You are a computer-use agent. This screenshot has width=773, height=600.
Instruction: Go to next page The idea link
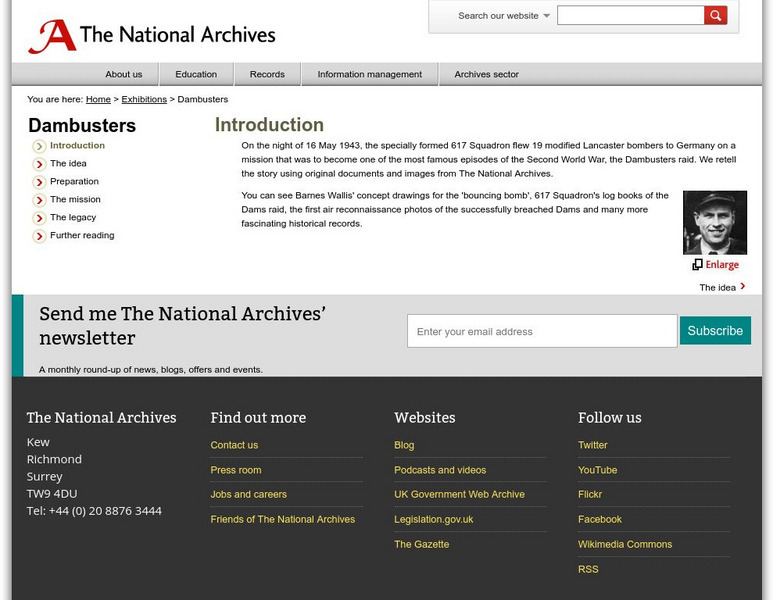pos(717,287)
